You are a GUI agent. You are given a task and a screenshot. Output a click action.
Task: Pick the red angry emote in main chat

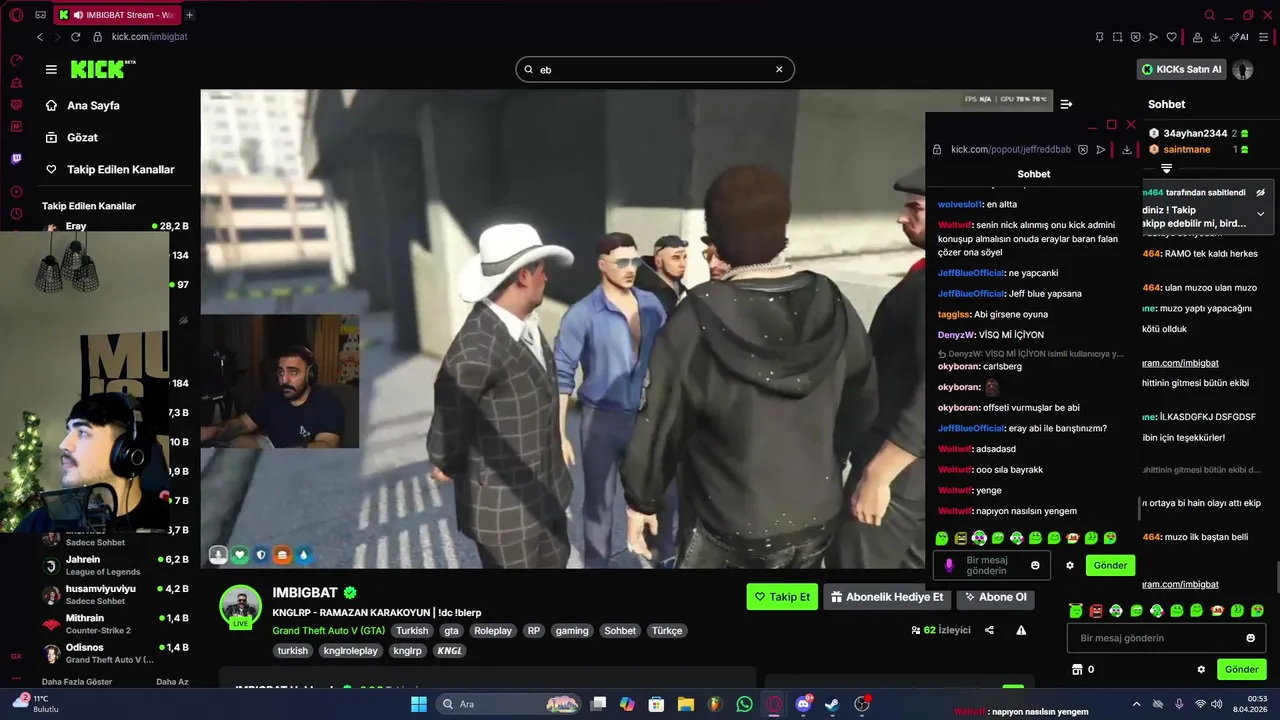(1096, 610)
